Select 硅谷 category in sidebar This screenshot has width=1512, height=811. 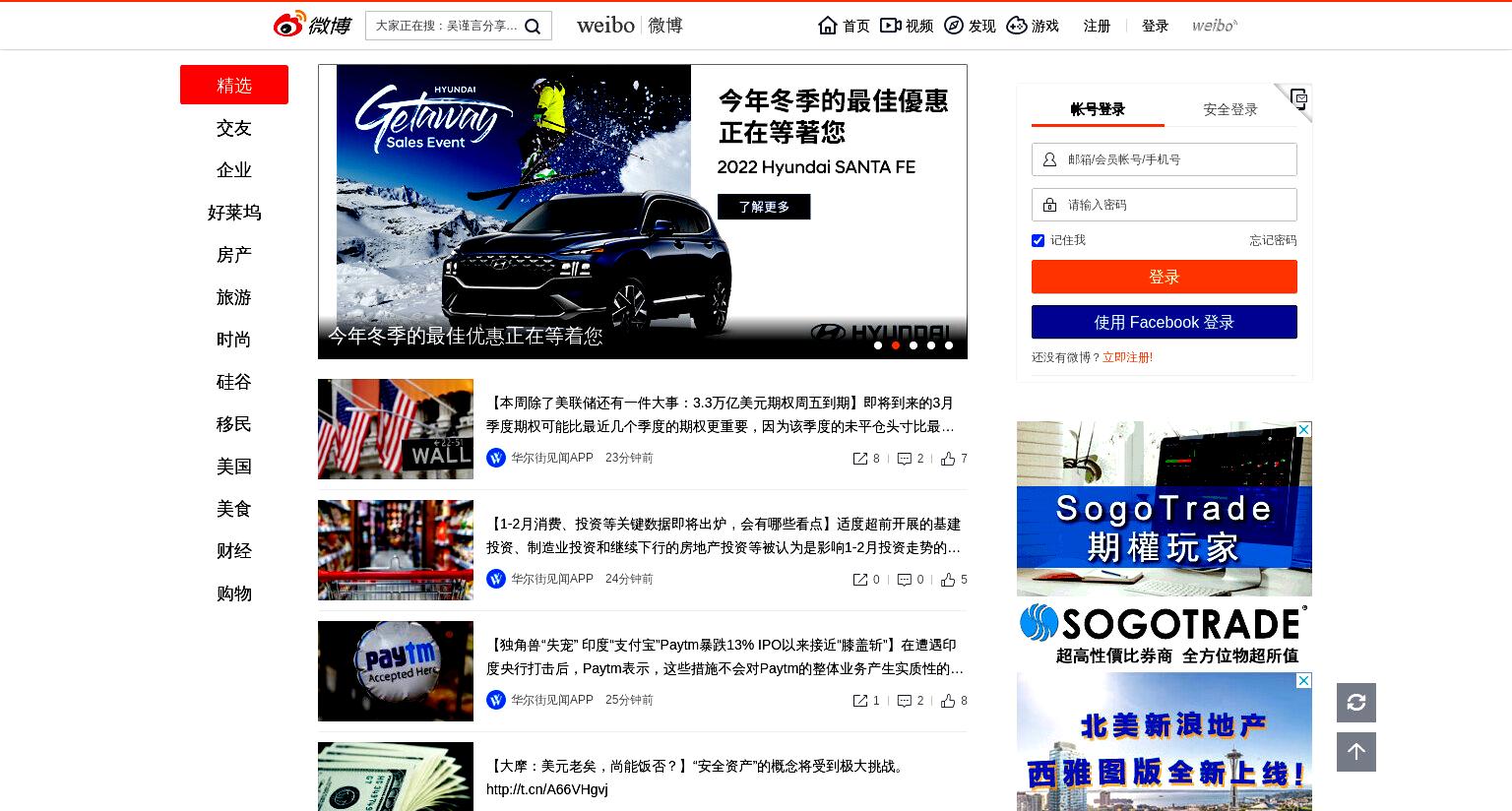click(x=234, y=382)
